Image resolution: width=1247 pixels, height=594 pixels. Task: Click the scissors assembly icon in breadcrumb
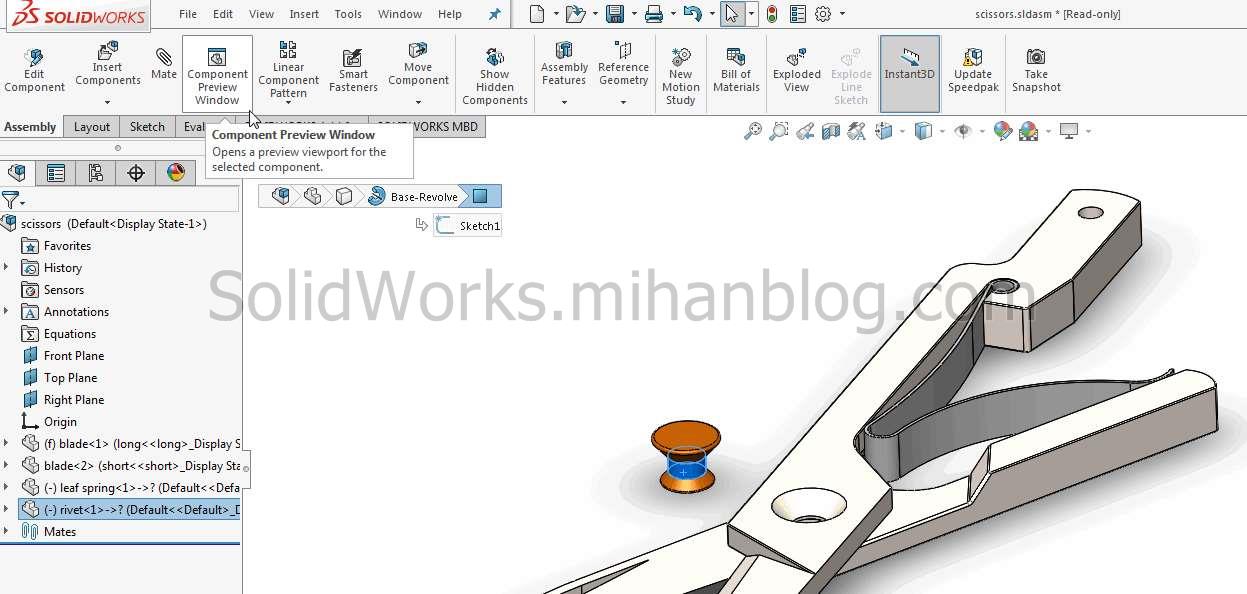(x=281, y=197)
